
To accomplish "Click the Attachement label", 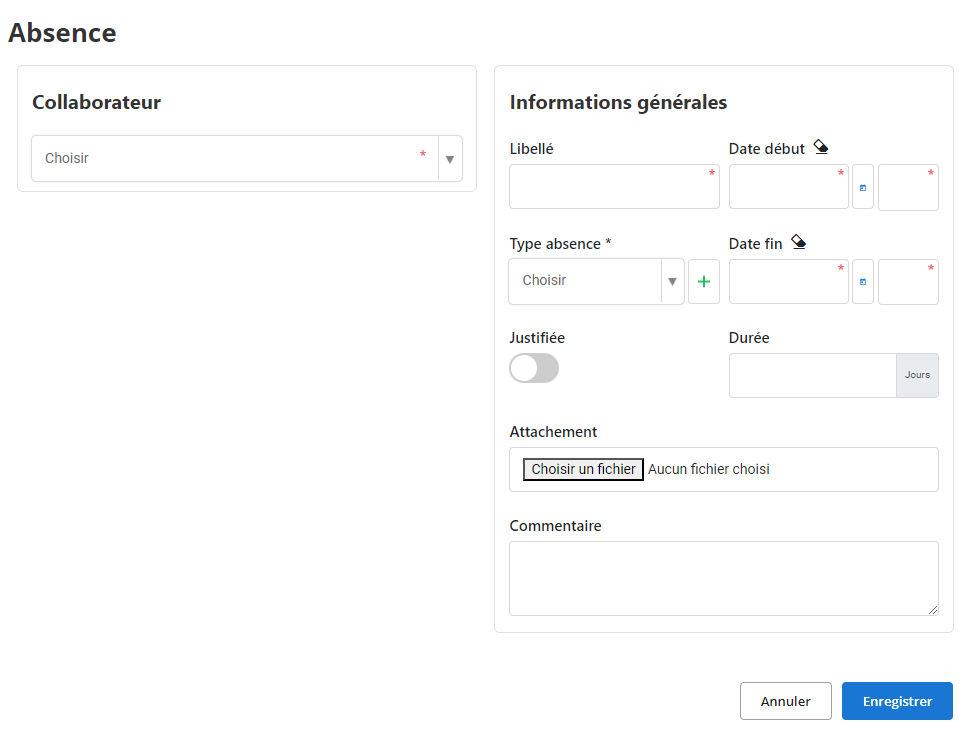I will tap(553, 432).
